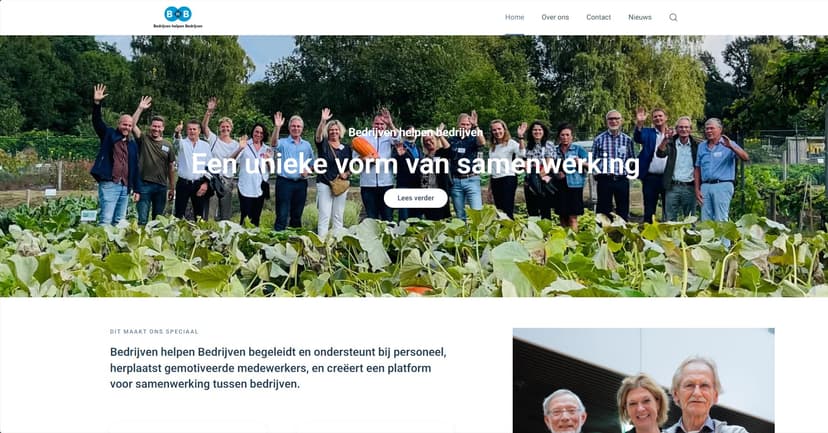Select the 'Een unieke vorm van samenwerking' headline
Screen dimensions: 828x433
415,164
